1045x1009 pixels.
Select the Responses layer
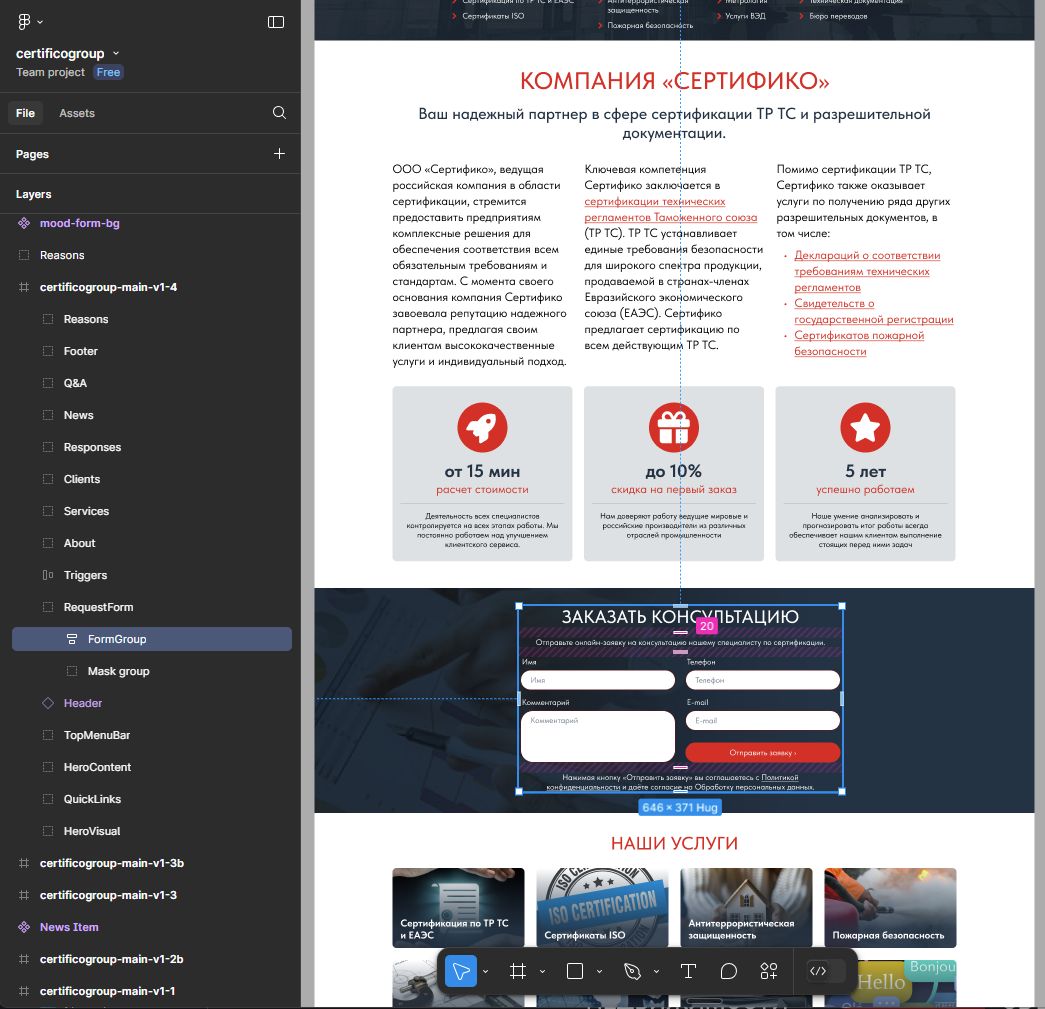tap(92, 447)
